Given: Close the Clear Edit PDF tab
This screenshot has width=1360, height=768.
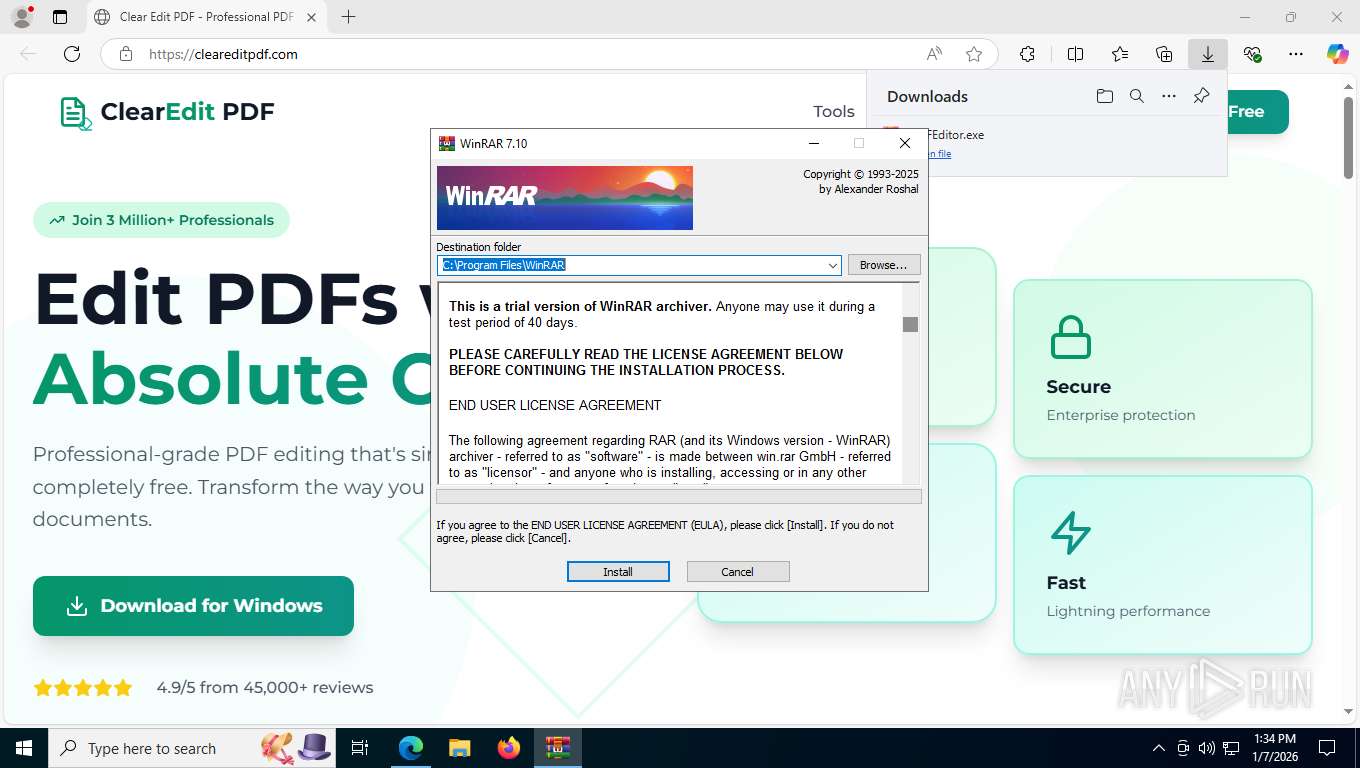Looking at the screenshot, I should coord(311,17).
